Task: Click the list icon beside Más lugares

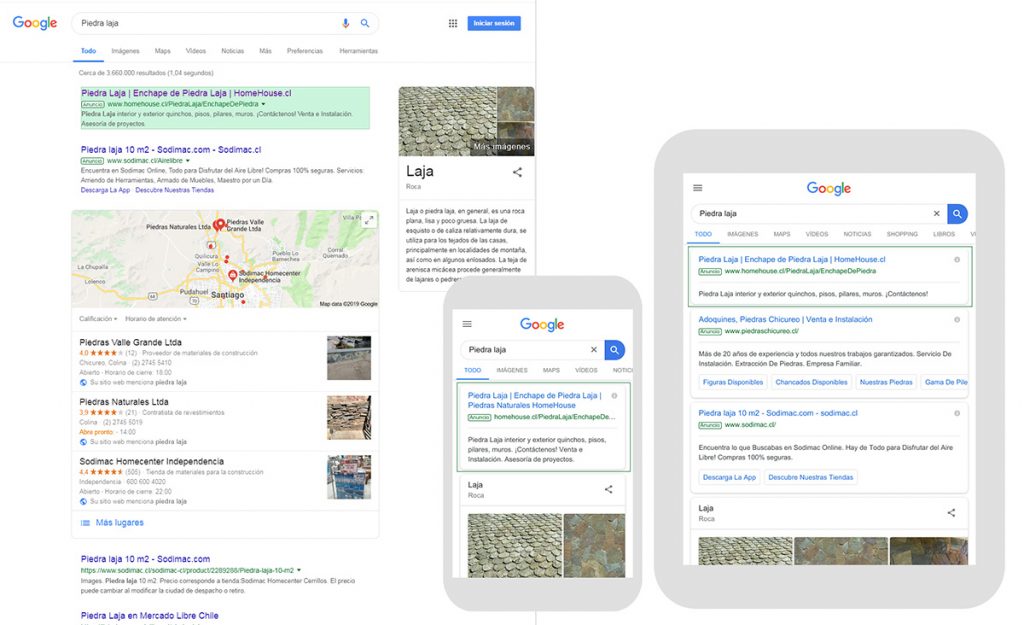Action: [x=85, y=523]
